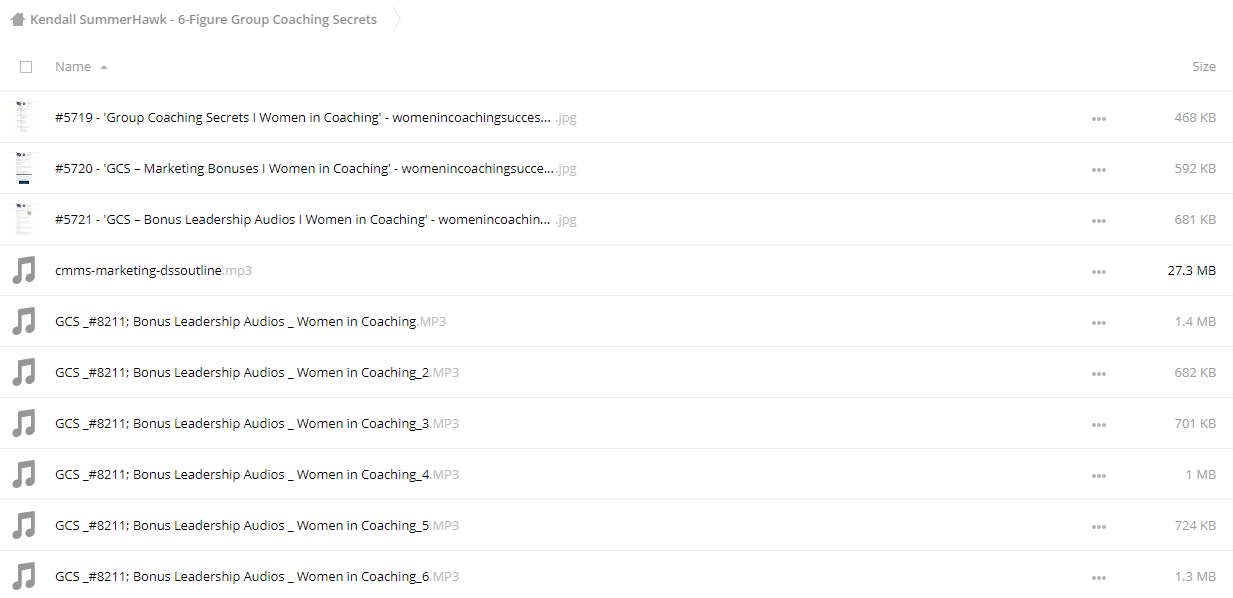Open more-actions menu for #5721 jpg row
The height and width of the screenshot is (598, 1233).
click(x=1099, y=220)
